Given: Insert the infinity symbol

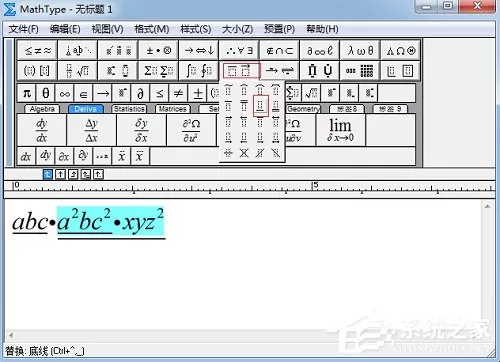Looking at the screenshot, I should [x=65, y=93].
